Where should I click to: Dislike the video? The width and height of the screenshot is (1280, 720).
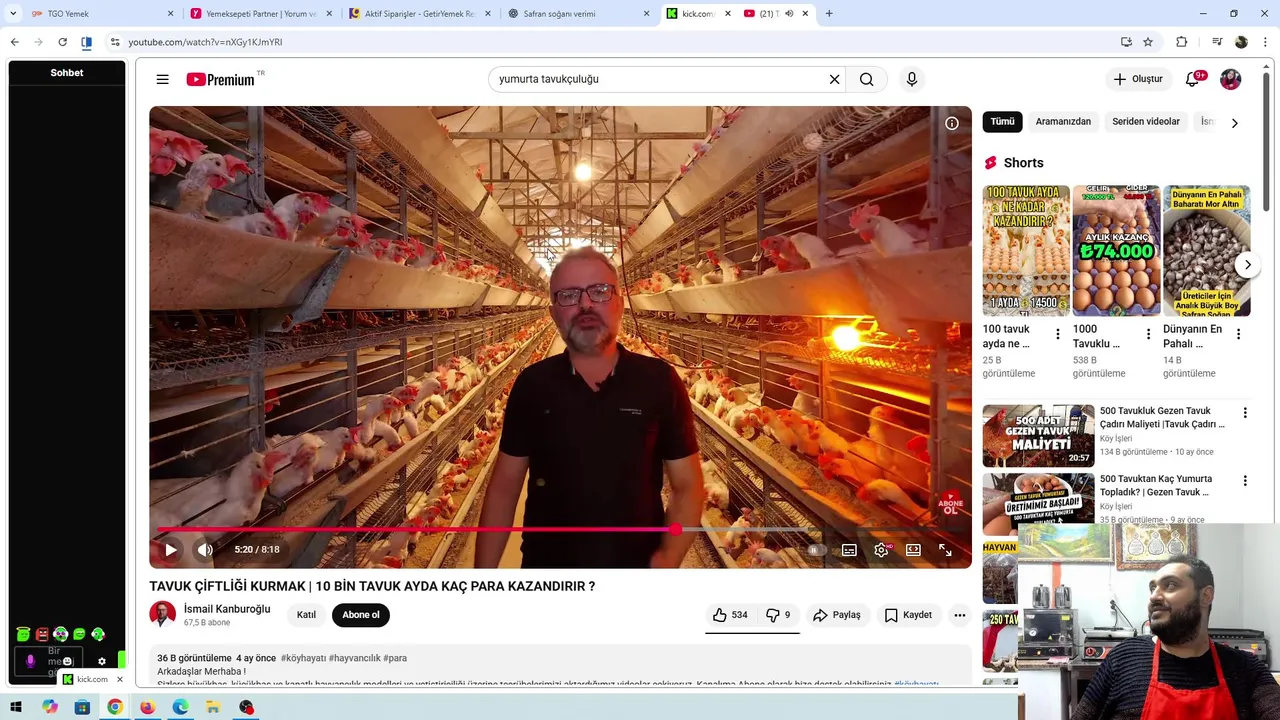[778, 615]
